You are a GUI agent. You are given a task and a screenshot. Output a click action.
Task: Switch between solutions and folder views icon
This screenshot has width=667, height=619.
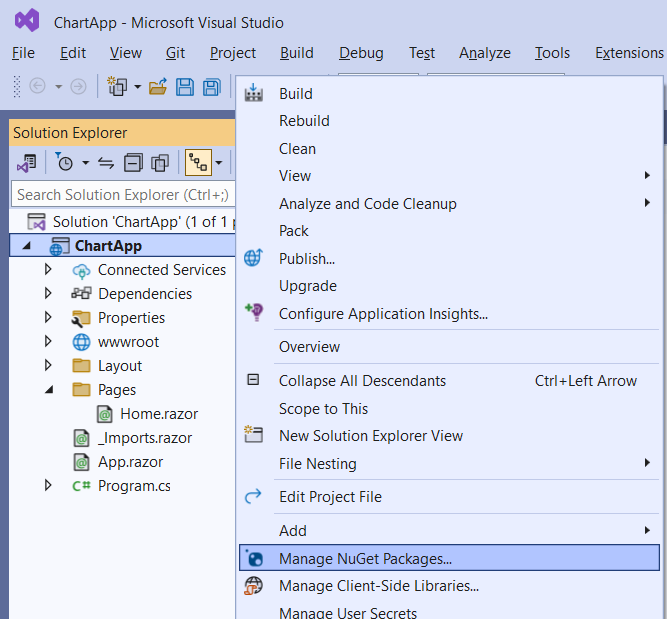pos(26,163)
